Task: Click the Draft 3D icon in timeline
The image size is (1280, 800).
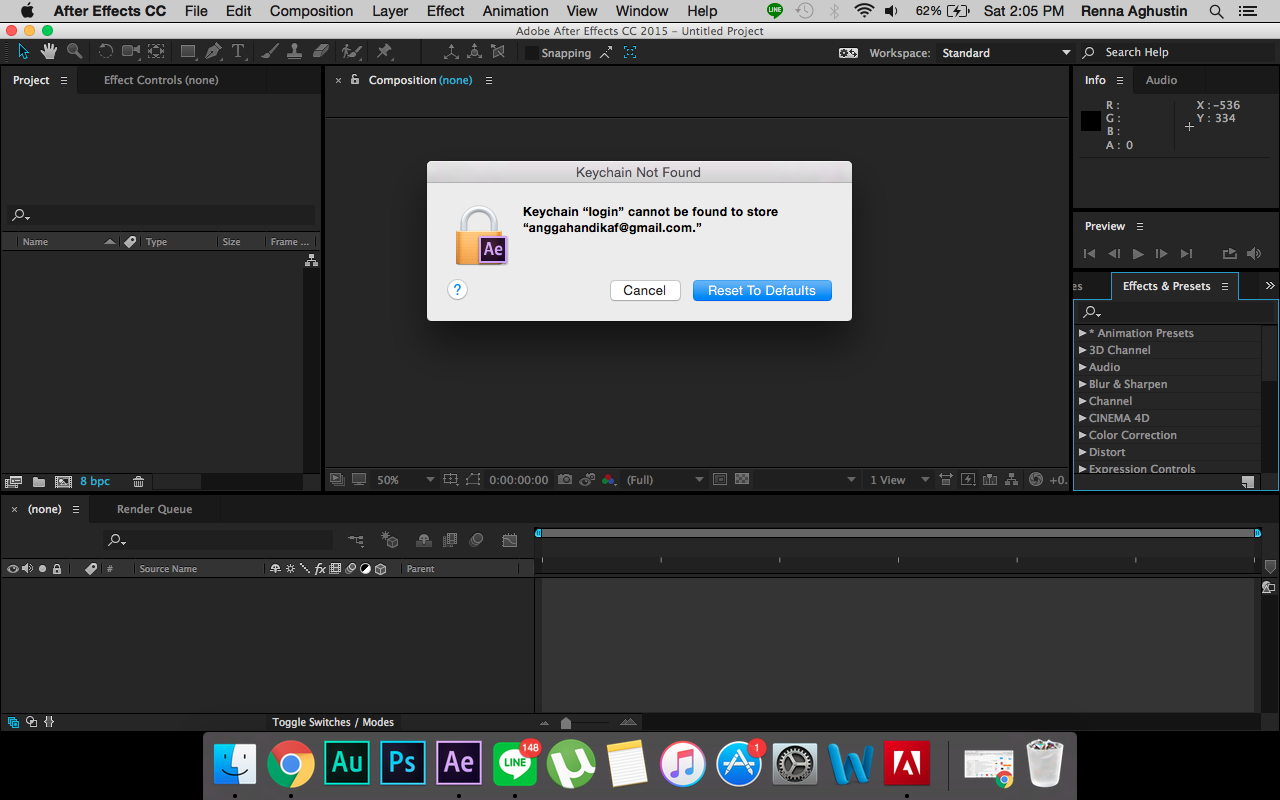Action: [390, 540]
